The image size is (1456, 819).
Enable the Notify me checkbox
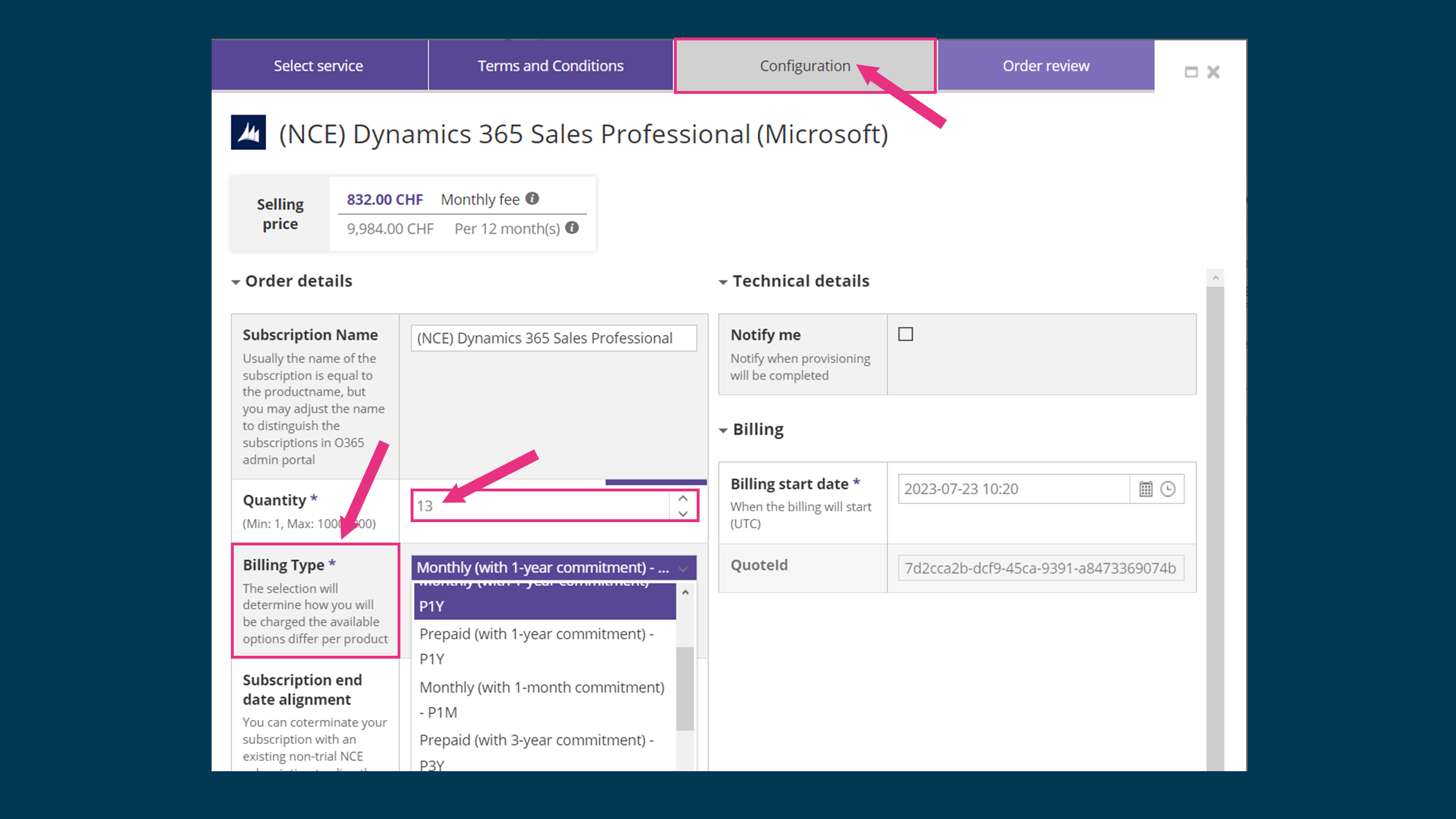(905, 334)
